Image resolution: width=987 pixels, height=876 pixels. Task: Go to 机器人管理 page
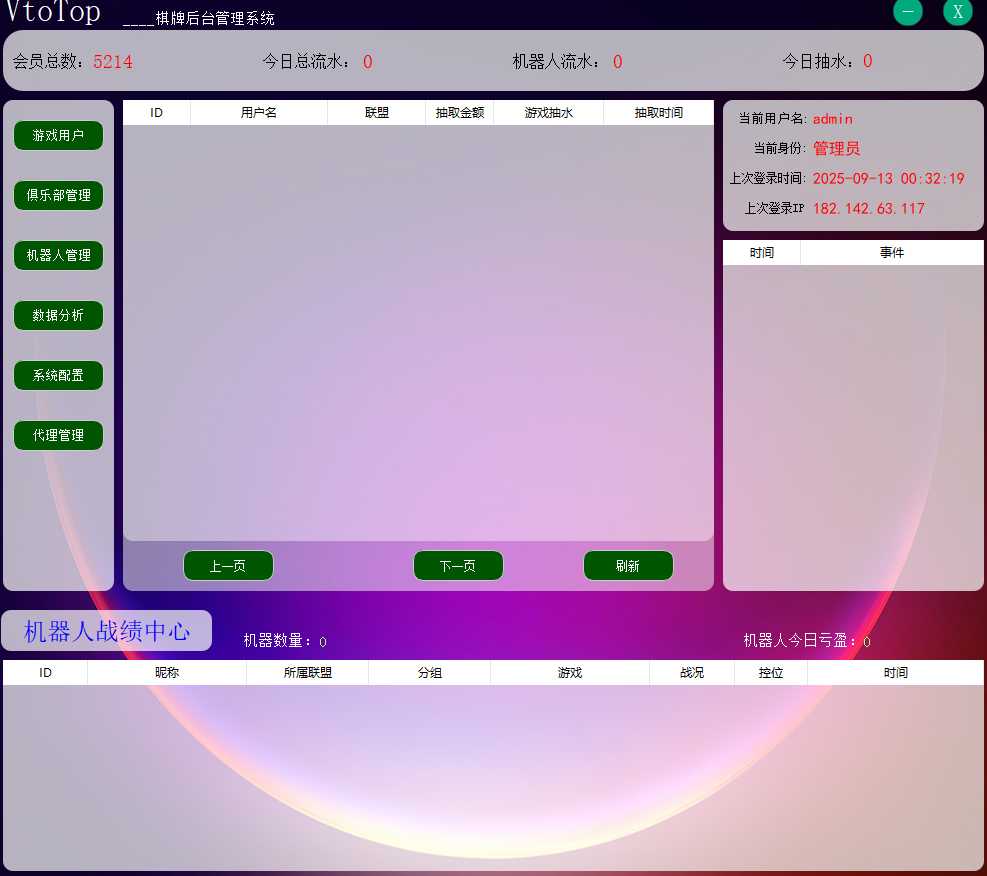58,256
